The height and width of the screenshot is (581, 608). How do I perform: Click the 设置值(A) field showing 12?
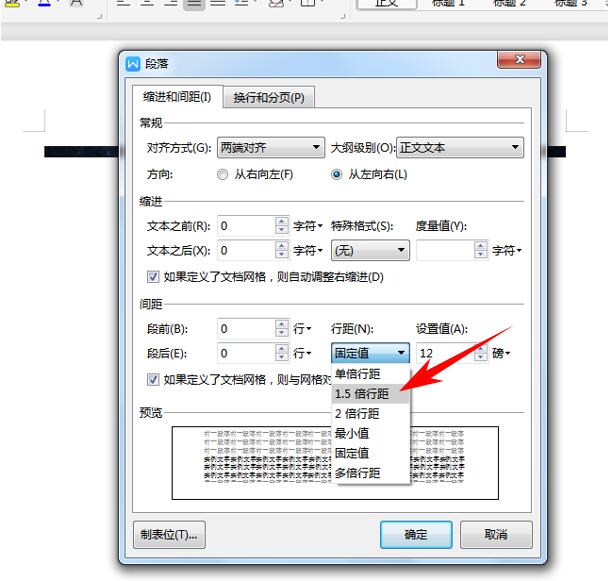446,353
